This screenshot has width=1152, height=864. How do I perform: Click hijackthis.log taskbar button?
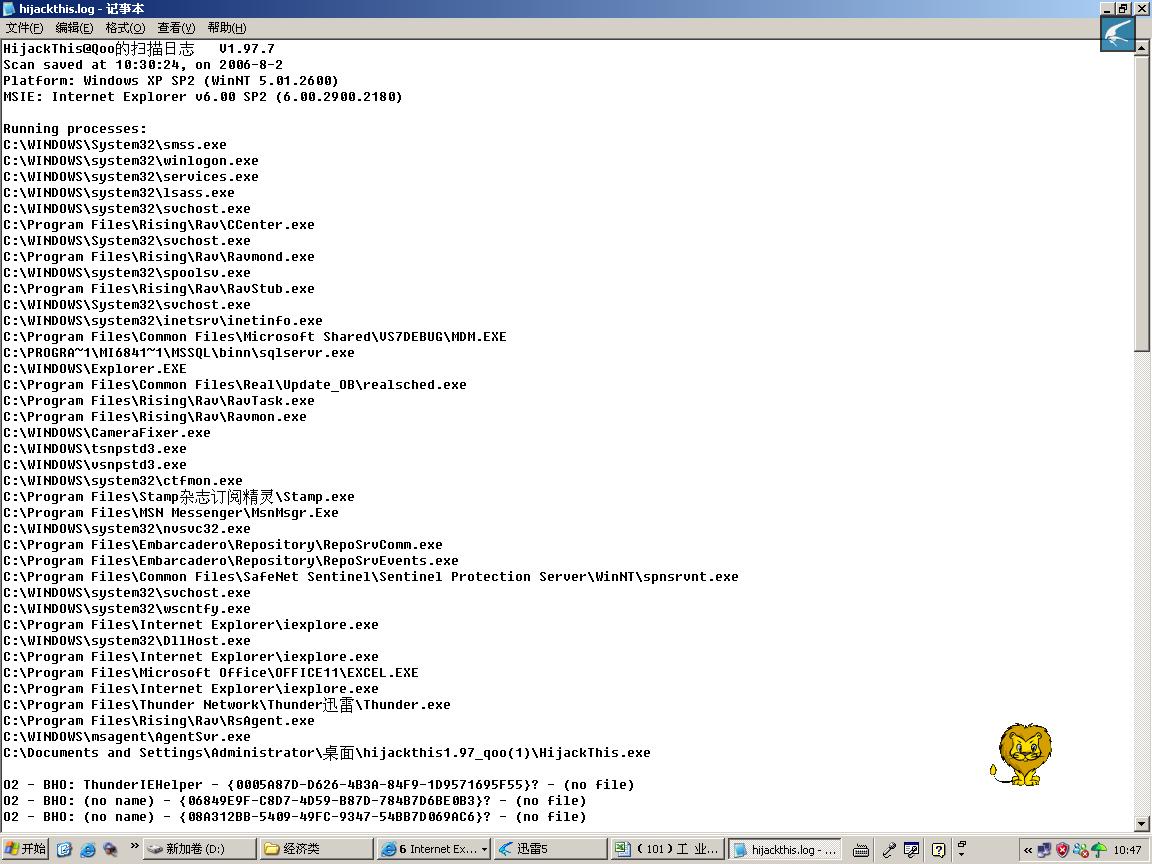click(785, 849)
